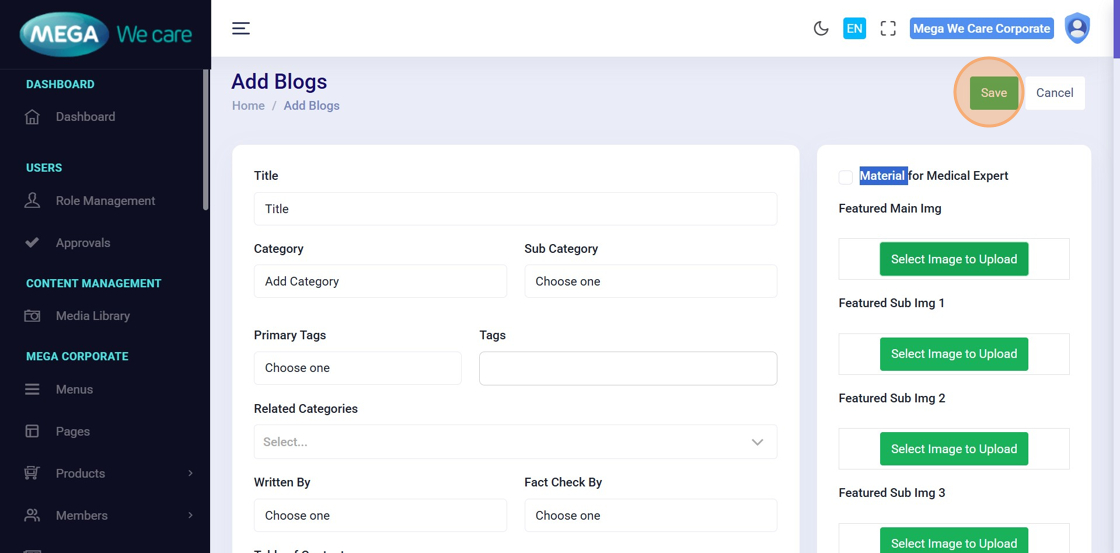
Task: Click the Products cart icon
Action: [x=32, y=474]
